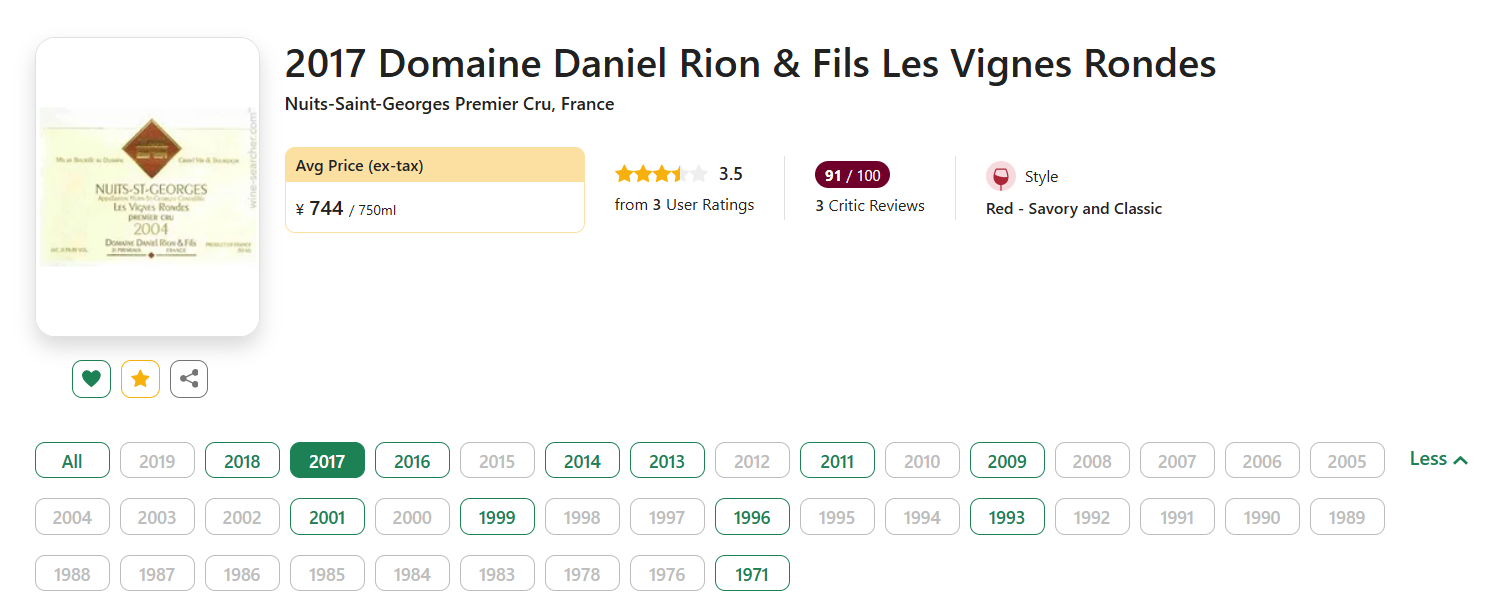Click the 91 / 100 critic score badge
1501x612 pixels.
pos(852,175)
